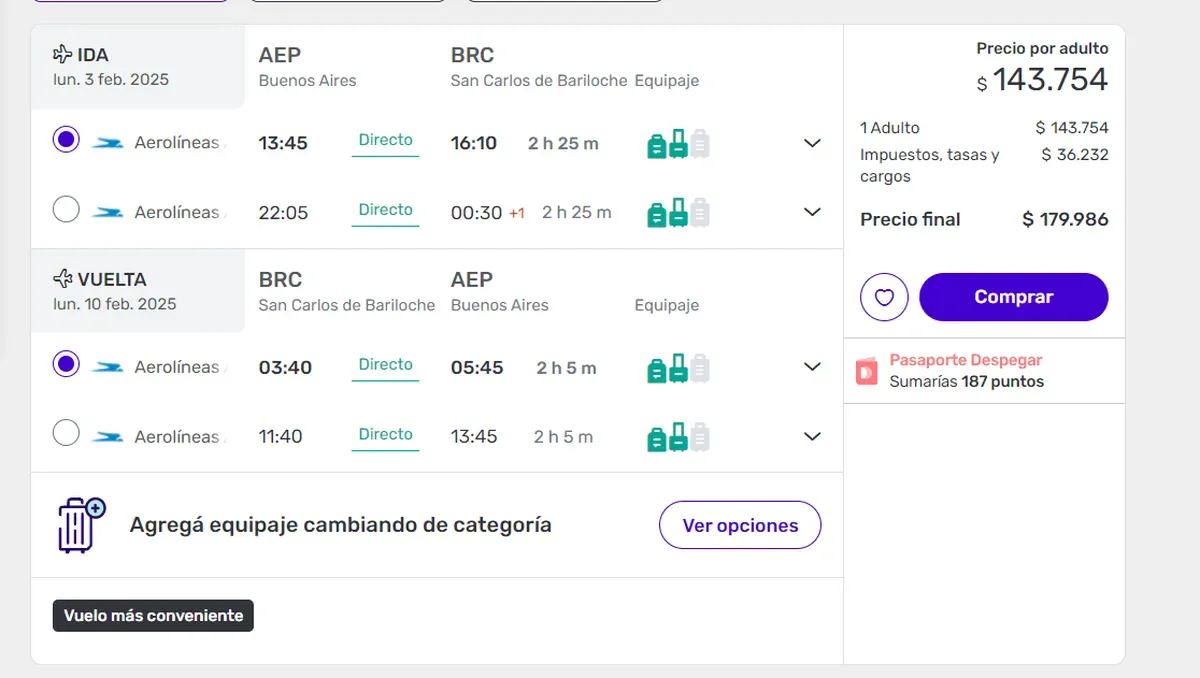Click baggage icons for 13:45 outbound flight
The width and height of the screenshot is (1200, 678).
click(678, 144)
